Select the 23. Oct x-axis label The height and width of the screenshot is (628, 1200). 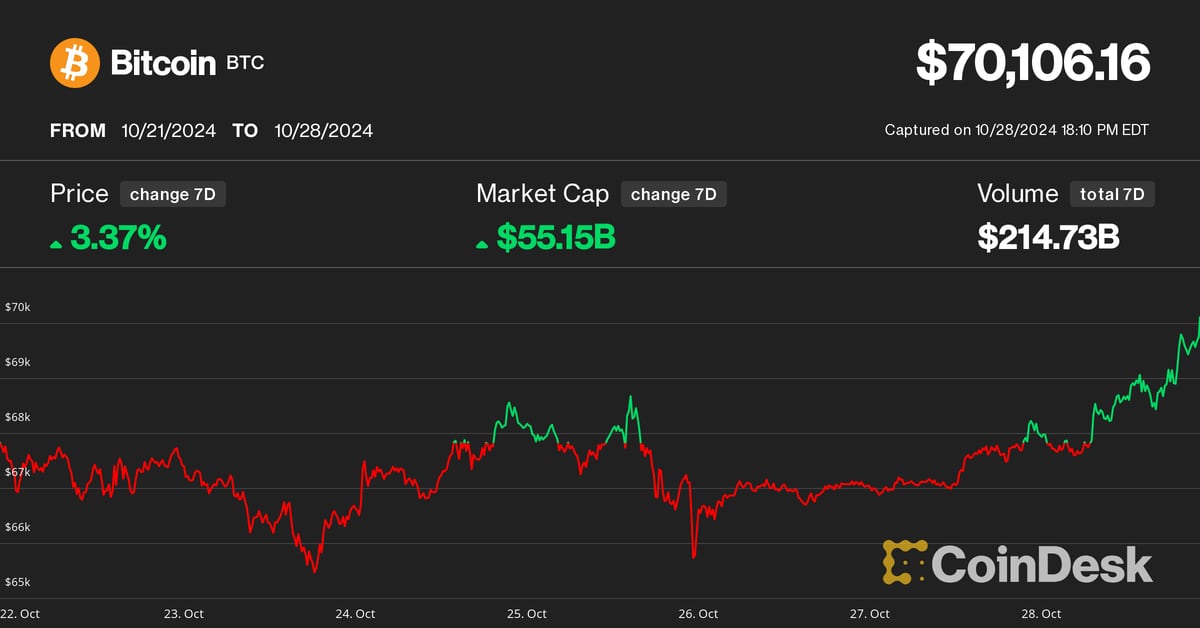point(184,613)
